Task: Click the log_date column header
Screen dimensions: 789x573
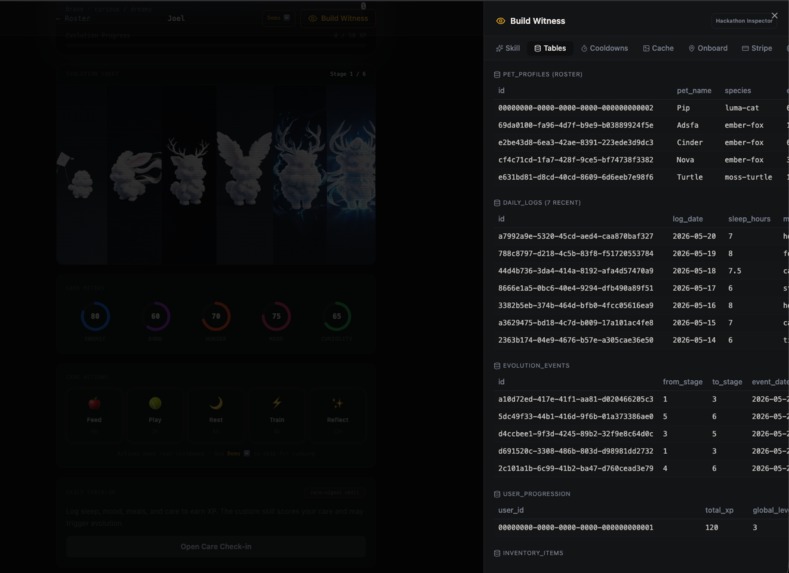Action: click(x=687, y=219)
